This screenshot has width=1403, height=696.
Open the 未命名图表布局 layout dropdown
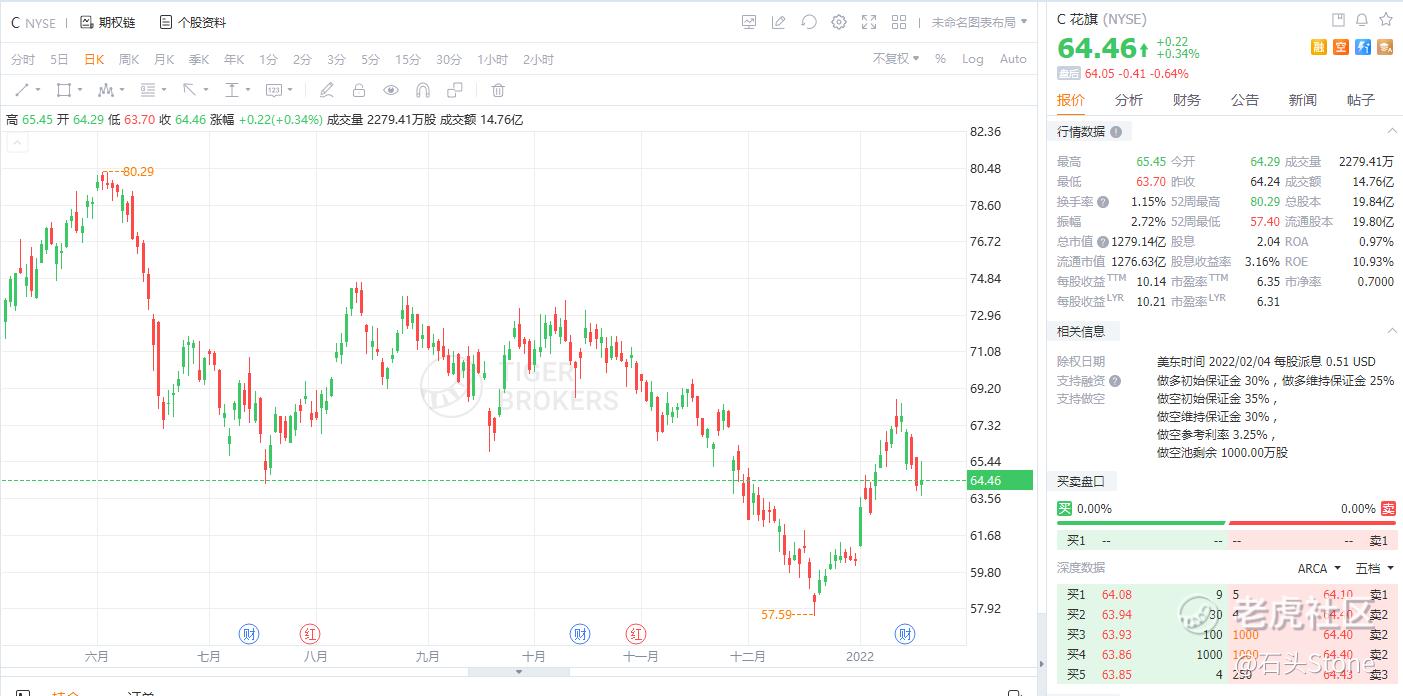[x=979, y=22]
